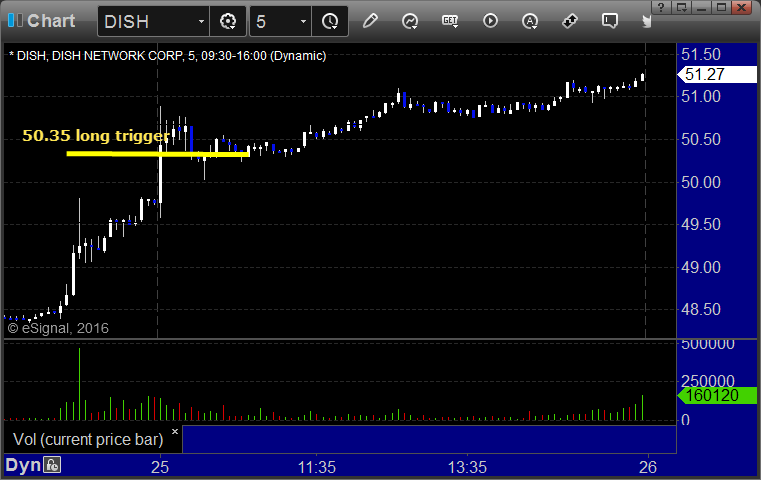
Task: Open the time template clock menu
Action: point(330,21)
